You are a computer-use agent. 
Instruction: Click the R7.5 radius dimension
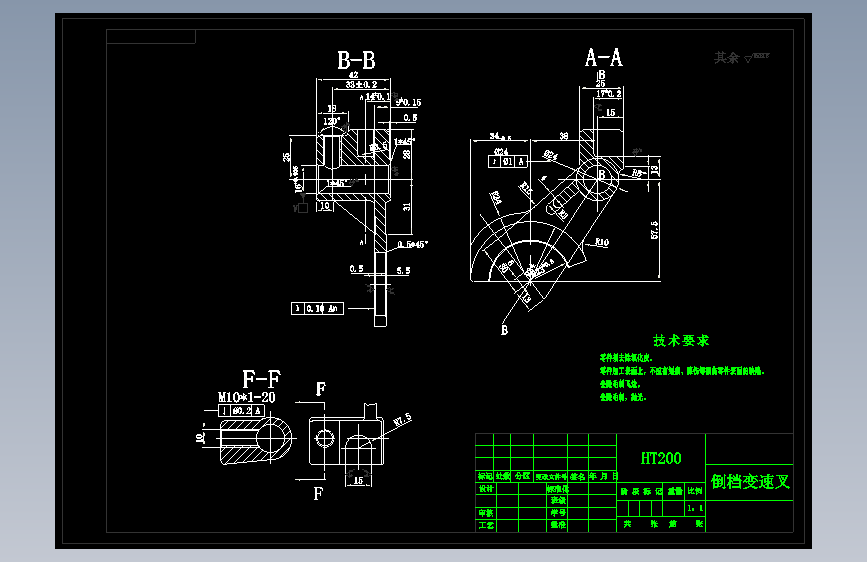click(403, 420)
